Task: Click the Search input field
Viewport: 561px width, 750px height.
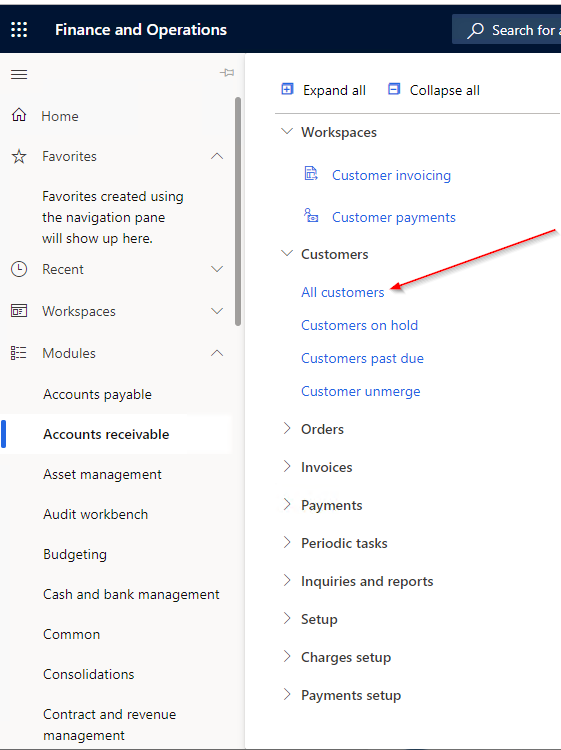Action: click(506, 30)
